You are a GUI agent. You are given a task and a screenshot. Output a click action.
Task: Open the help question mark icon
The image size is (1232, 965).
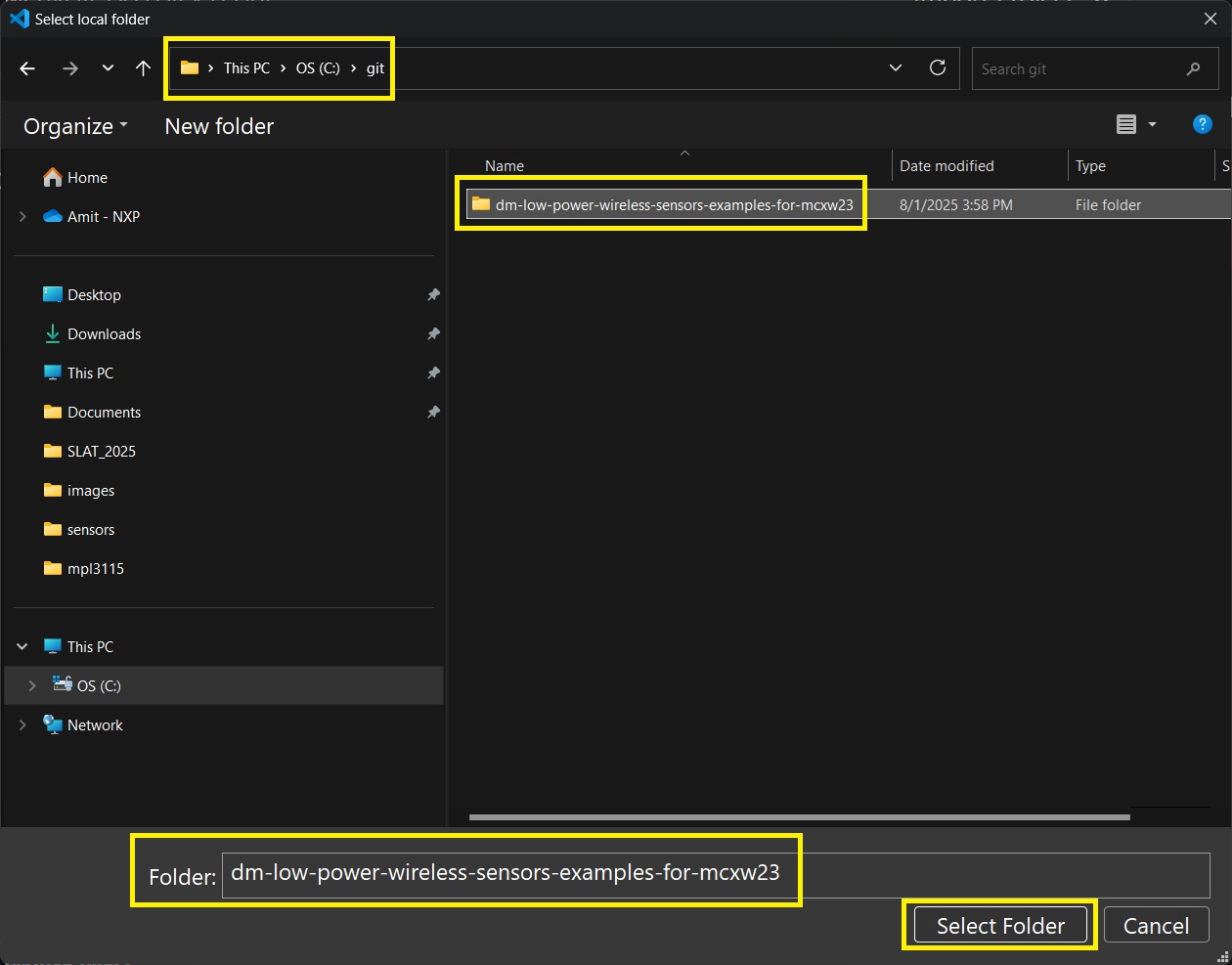tap(1202, 124)
